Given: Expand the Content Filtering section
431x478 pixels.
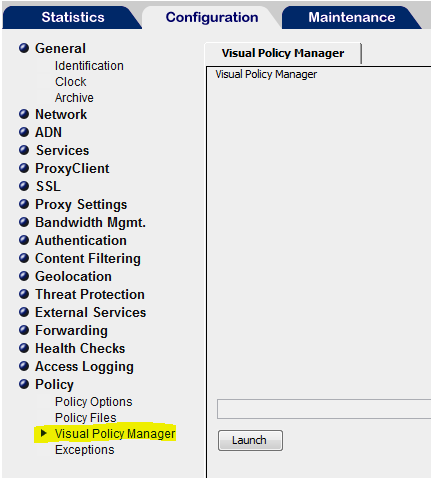Looking at the screenshot, I should 88,259.
